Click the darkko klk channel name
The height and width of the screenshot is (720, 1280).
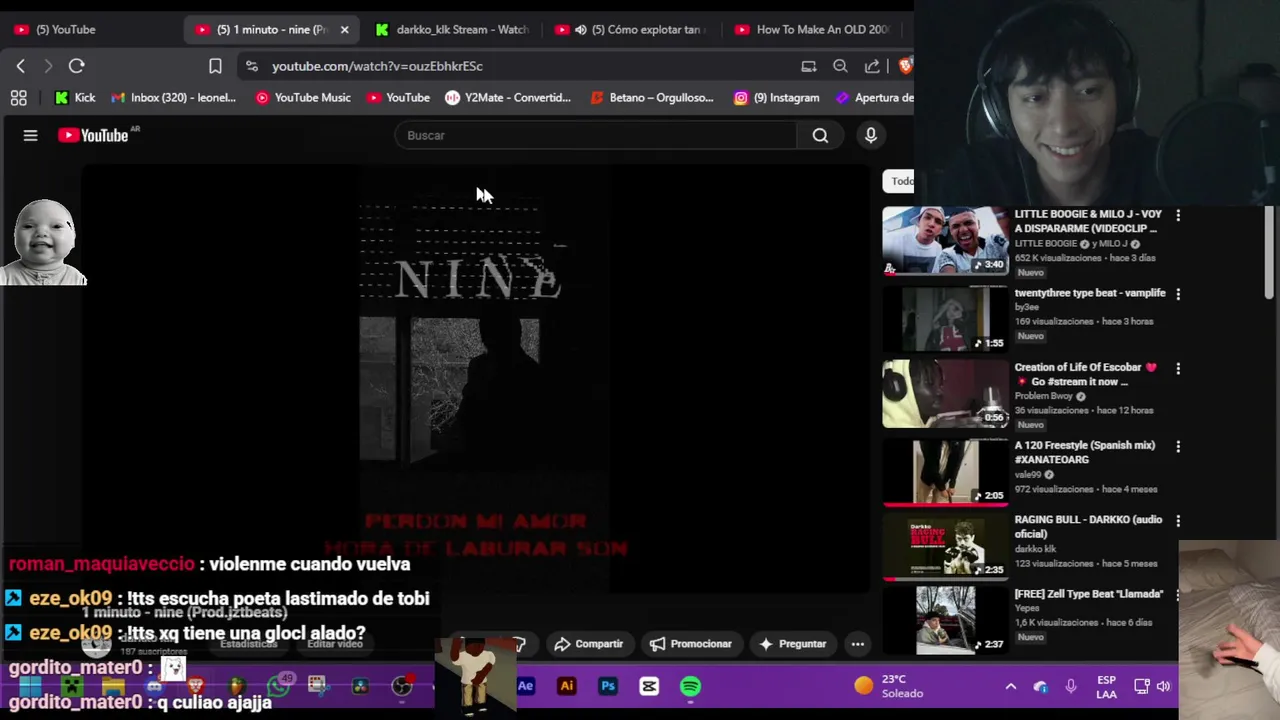point(1035,549)
